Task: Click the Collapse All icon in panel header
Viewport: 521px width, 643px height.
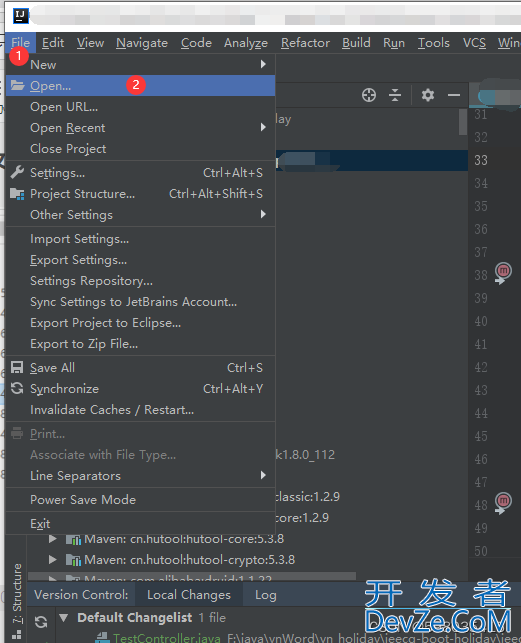Action: 395,95
